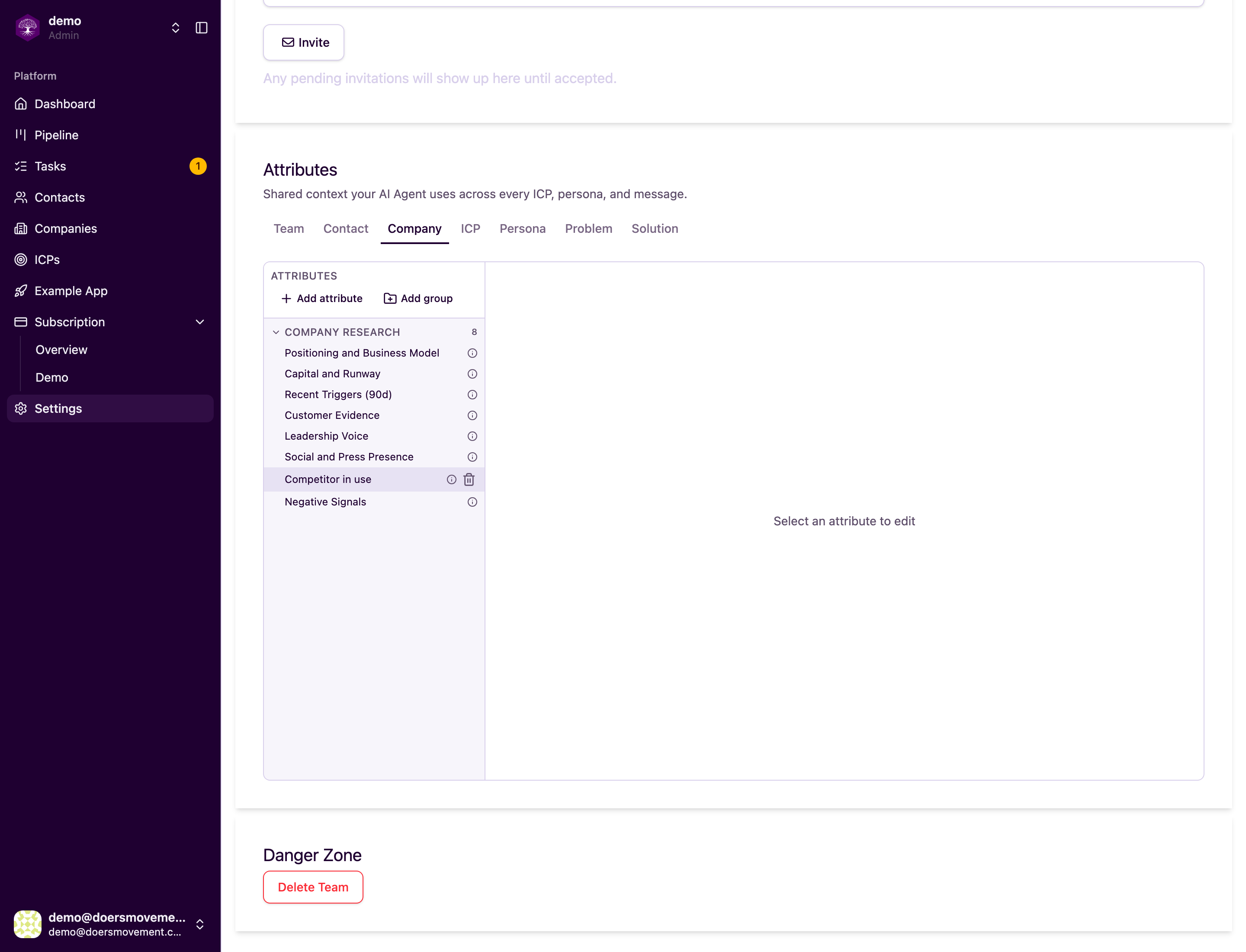Select Settings in the sidebar

pyautogui.click(x=110, y=408)
